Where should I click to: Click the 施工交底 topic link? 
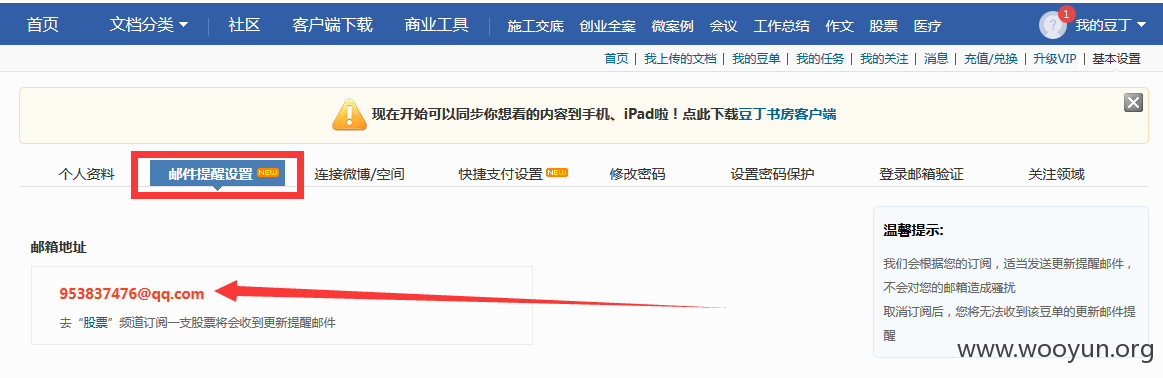coord(536,26)
